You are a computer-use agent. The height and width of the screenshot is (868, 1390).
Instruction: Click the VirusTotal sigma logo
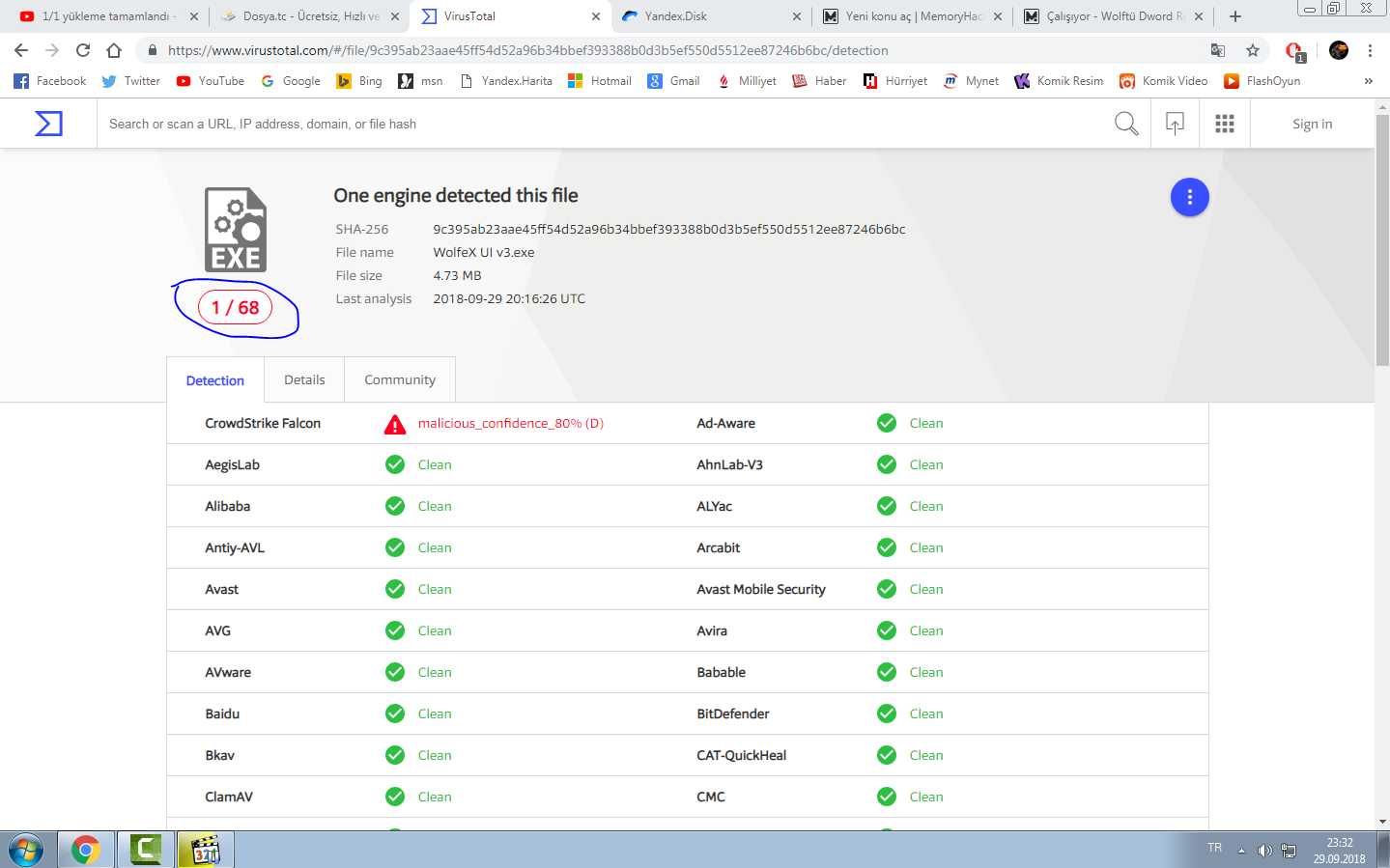(x=48, y=124)
